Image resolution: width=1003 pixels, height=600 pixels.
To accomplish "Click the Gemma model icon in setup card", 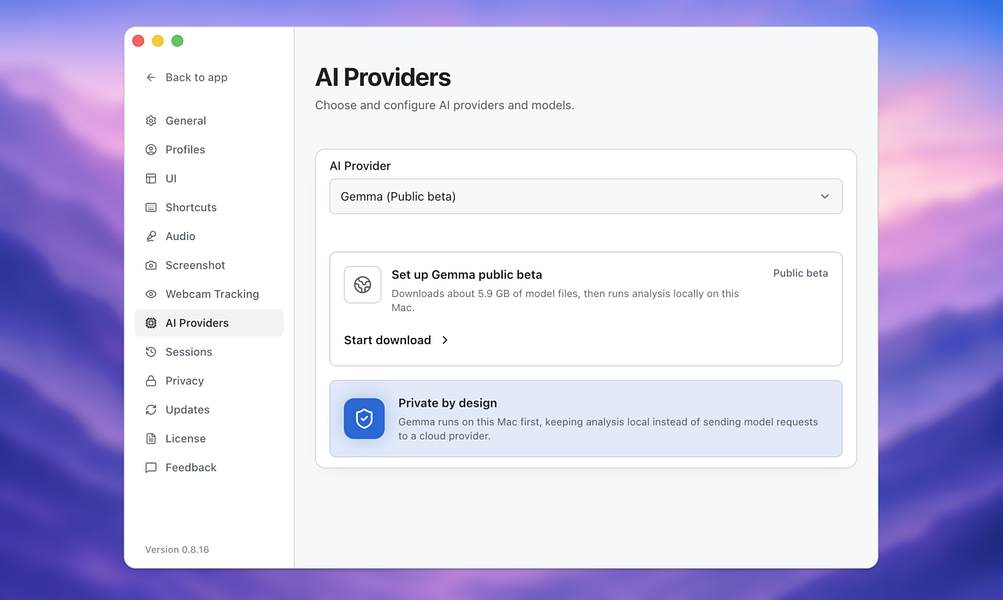I will (363, 285).
